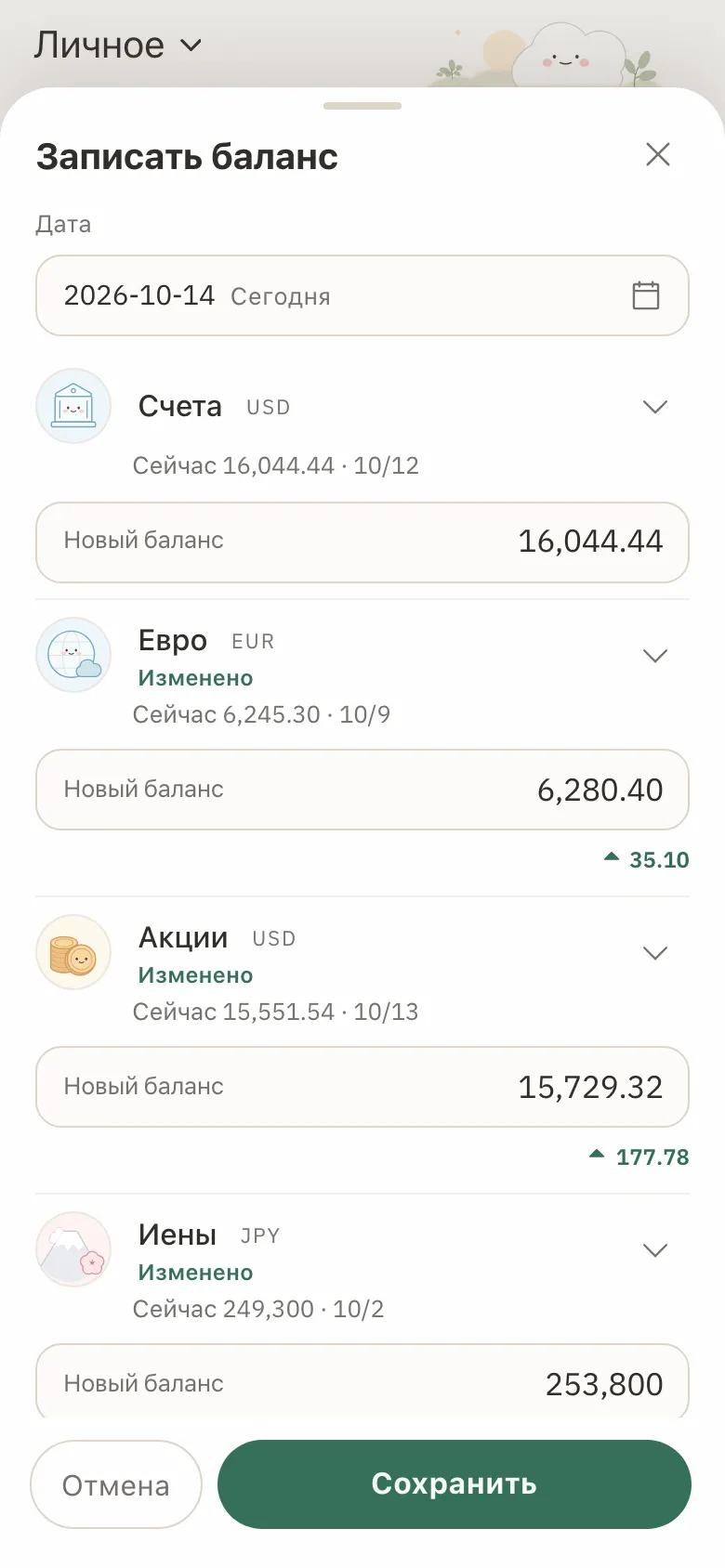Tap the Евро globe icon

click(x=73, y=655)
